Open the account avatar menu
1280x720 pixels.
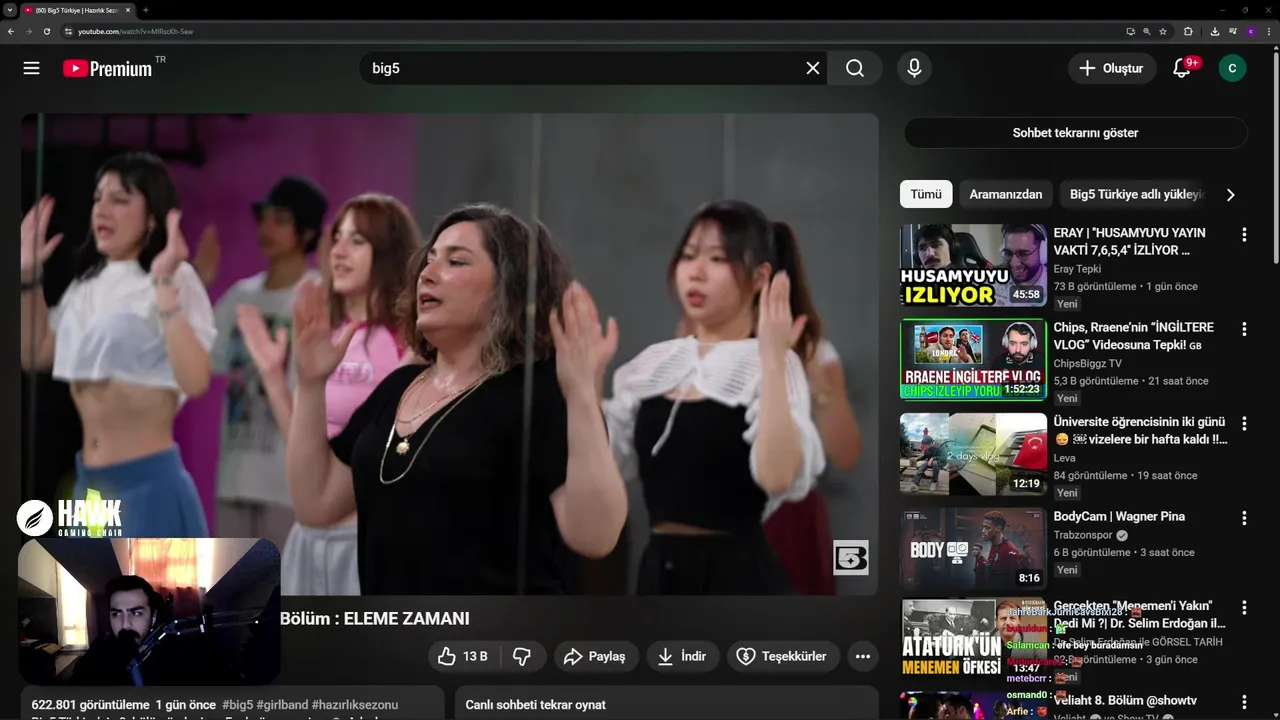(x=1232, y=68)
